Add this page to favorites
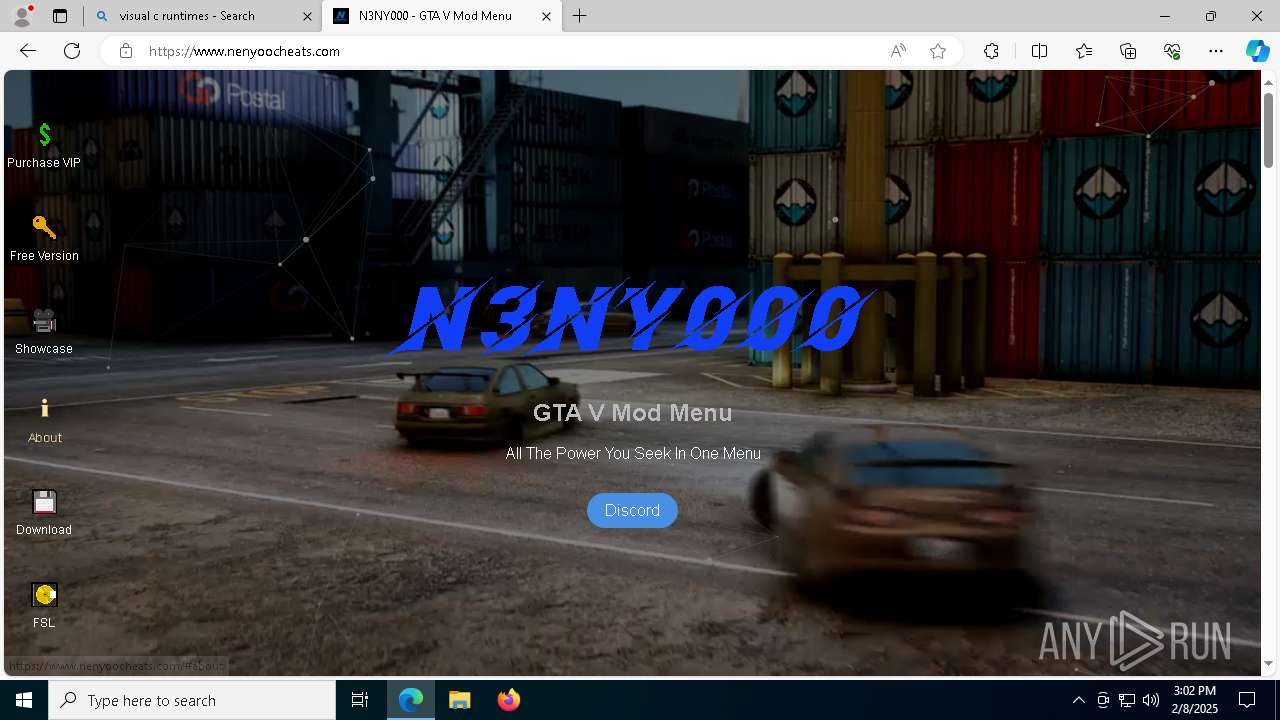This screenshot has height=720, width=1280. coord(938,51)
